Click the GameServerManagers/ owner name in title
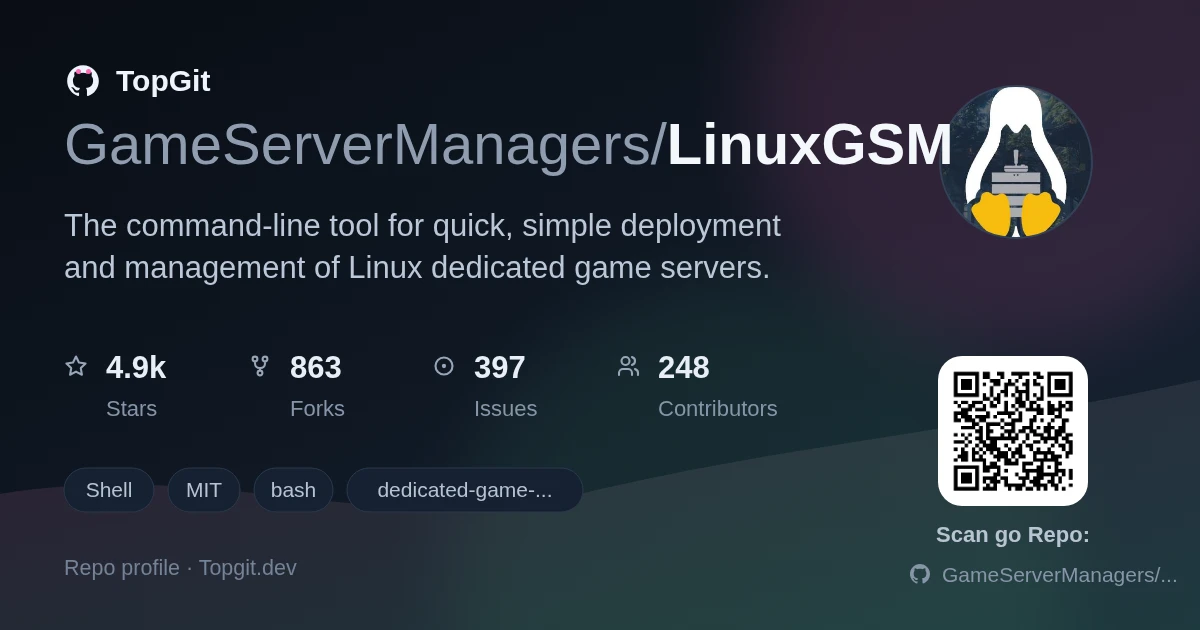 pos(365,145)
